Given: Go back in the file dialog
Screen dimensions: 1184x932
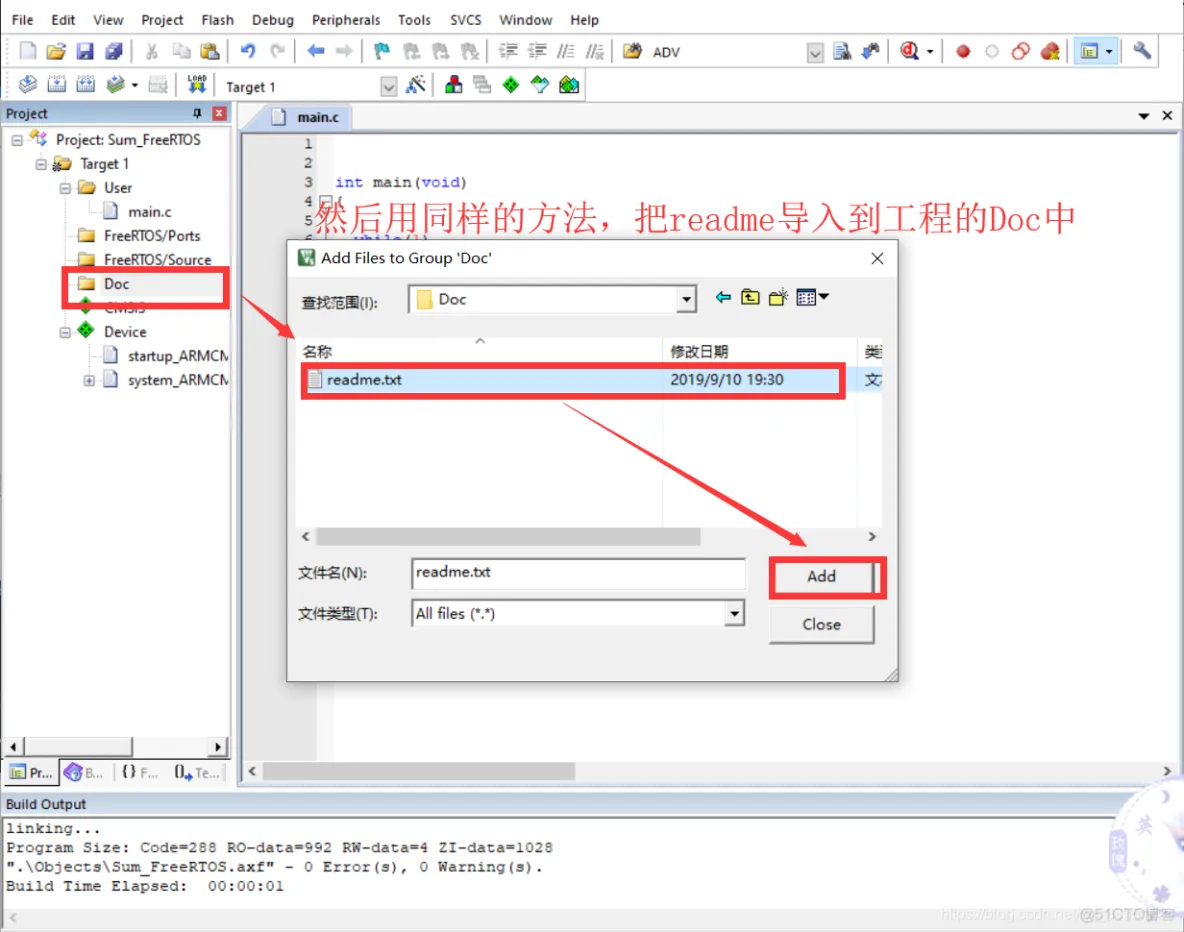Looking at the screenshot, I should [723, 298].
